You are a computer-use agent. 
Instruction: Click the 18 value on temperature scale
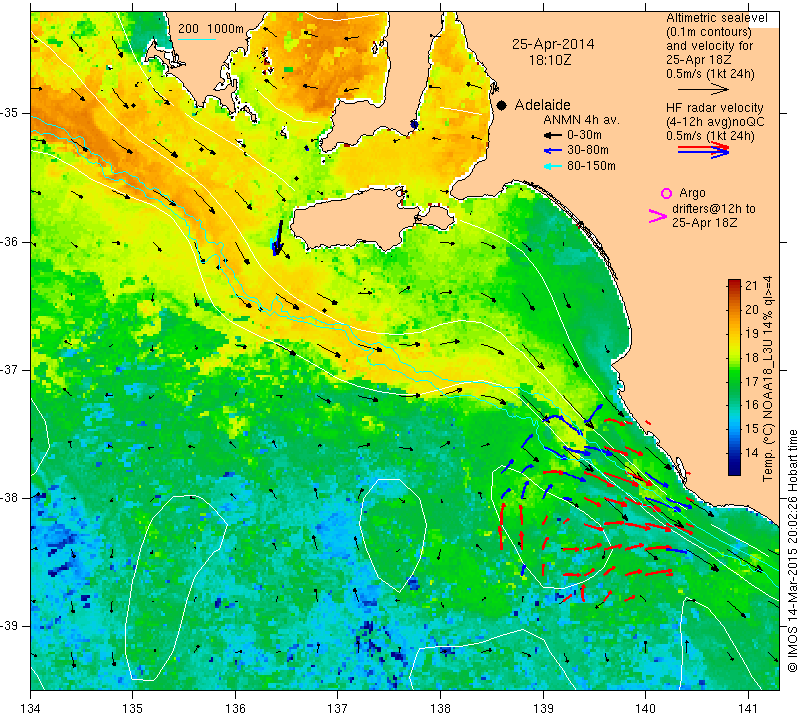point(752,357)
